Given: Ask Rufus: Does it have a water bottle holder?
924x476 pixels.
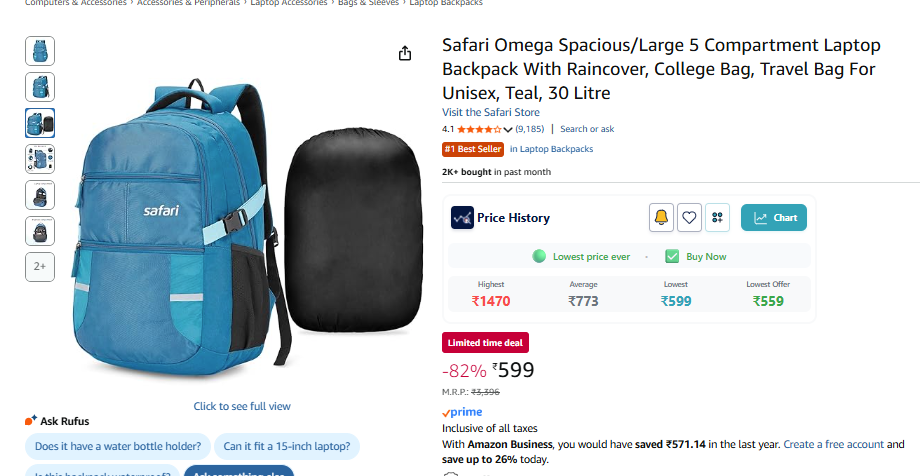Looking at the screenshot, I should click(x=118, y=446).
